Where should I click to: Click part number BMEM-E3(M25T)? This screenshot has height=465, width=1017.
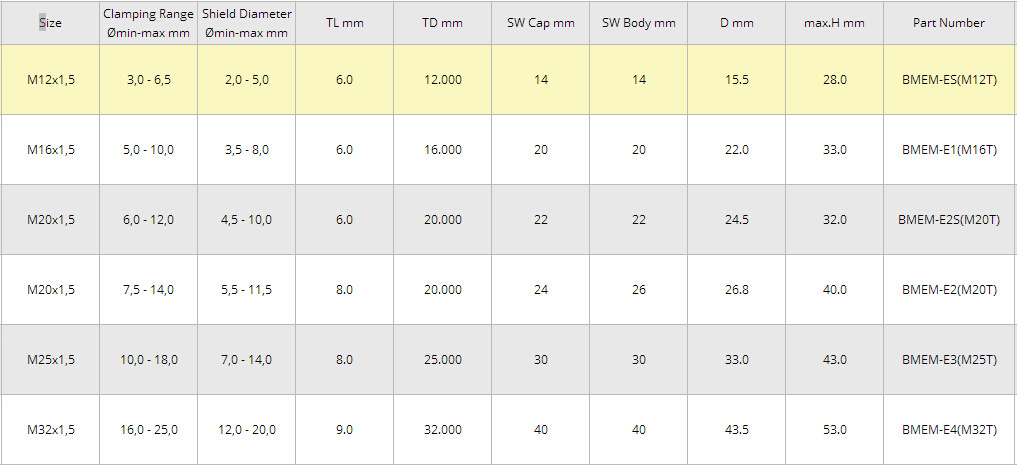pos(949,360)
